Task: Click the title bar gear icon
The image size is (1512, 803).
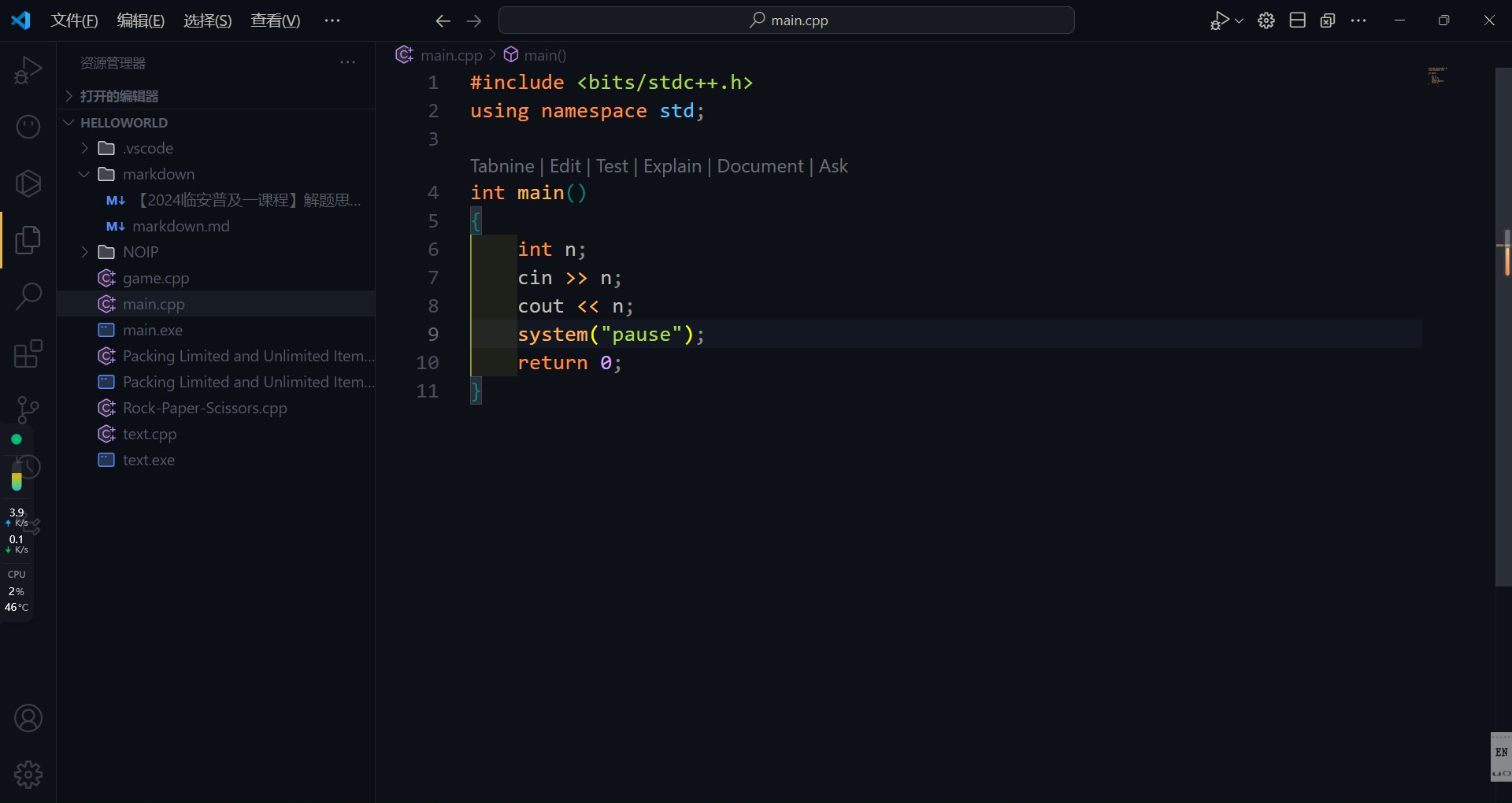Action: (1266, 21)
